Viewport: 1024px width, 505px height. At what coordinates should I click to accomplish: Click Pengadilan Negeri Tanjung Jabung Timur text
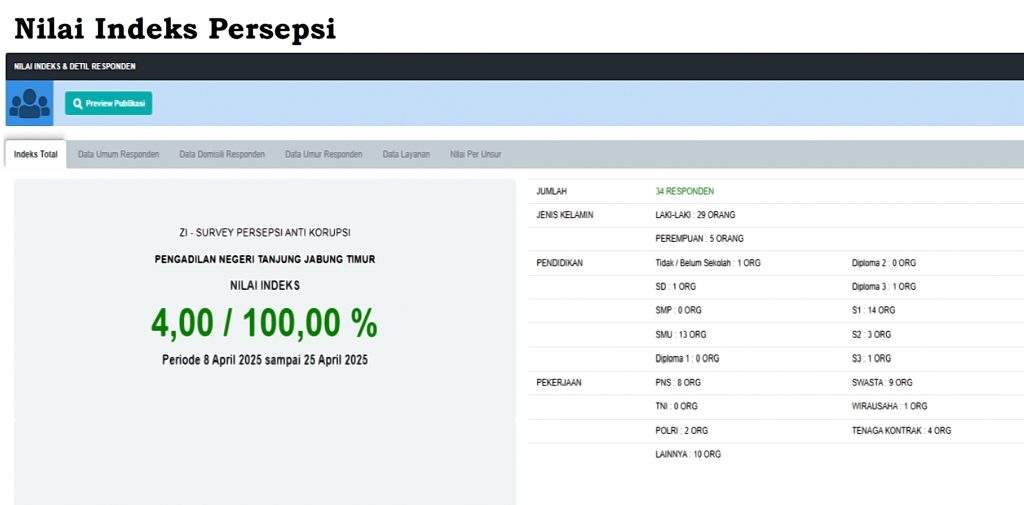pyautogui.click(x=264, y=259)
